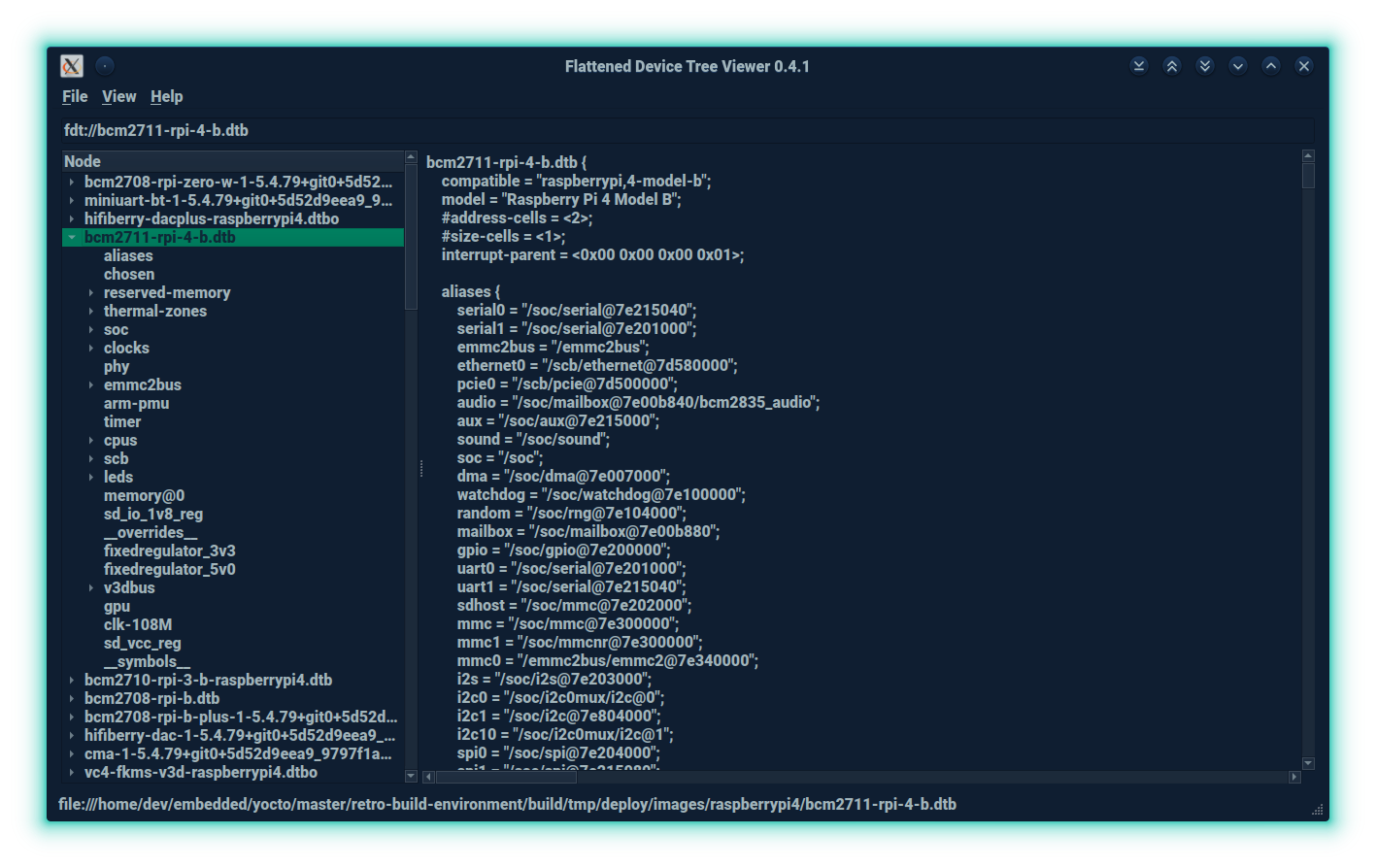Expand vc4-fkms-v3d-raspberrypi4.dtbo node
The width and height of the screenshot is (1376, 868).
[72, 772]
